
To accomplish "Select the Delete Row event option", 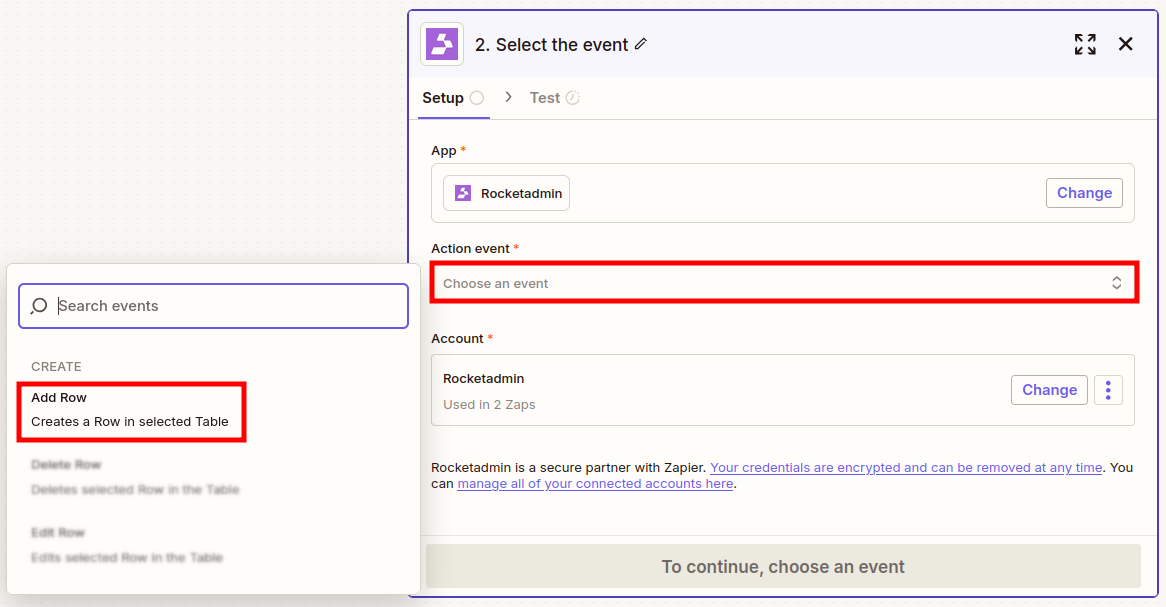I will click(135, 477).
